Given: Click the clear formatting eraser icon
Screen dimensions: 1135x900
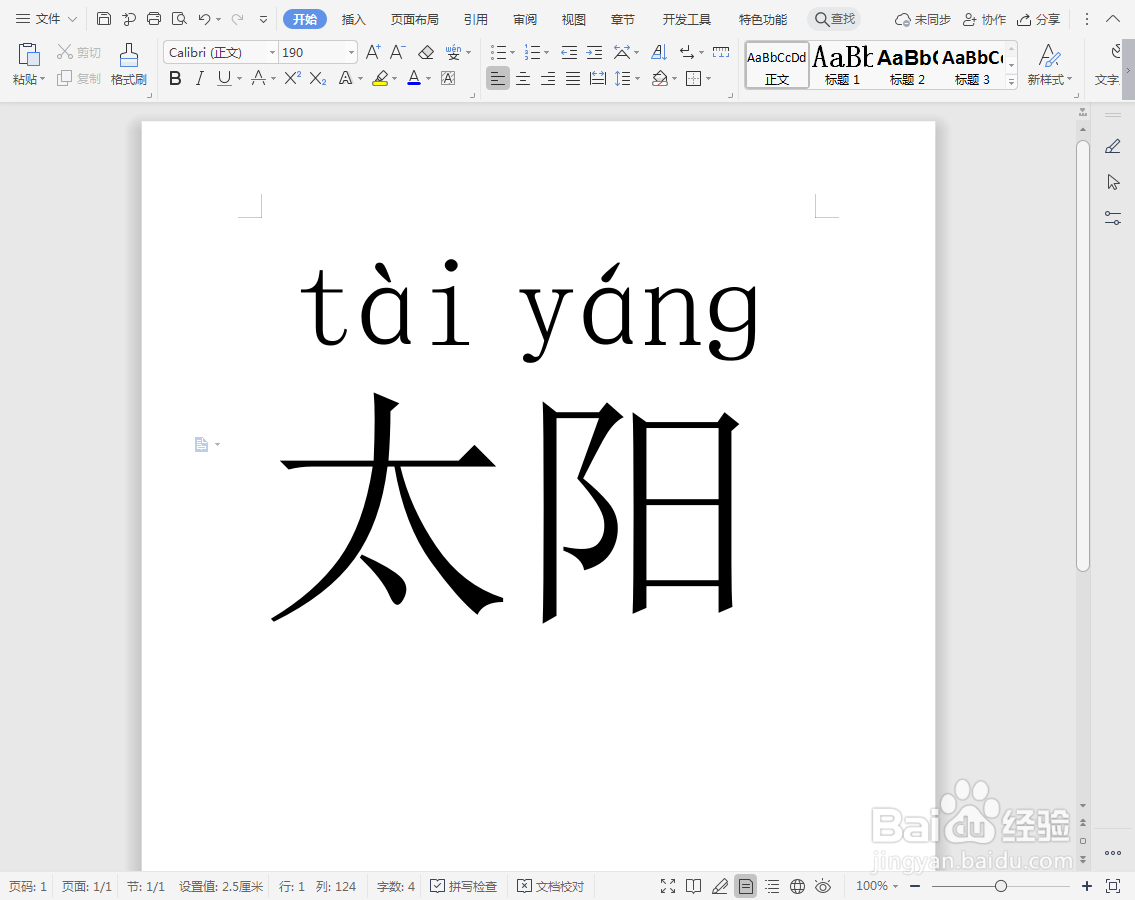Looking at the screenshot, I should 425,52.
